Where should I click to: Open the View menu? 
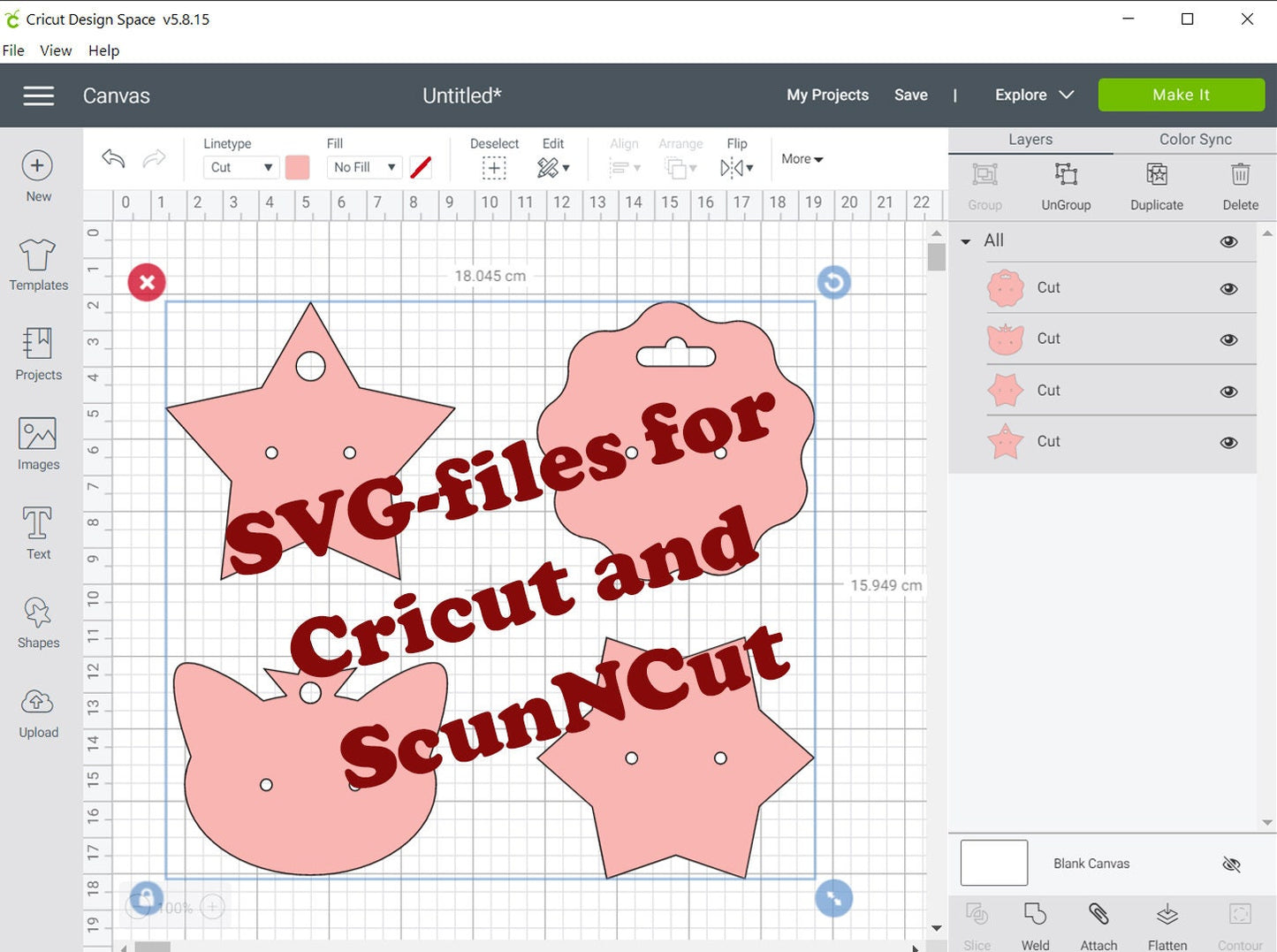point(56,50)
